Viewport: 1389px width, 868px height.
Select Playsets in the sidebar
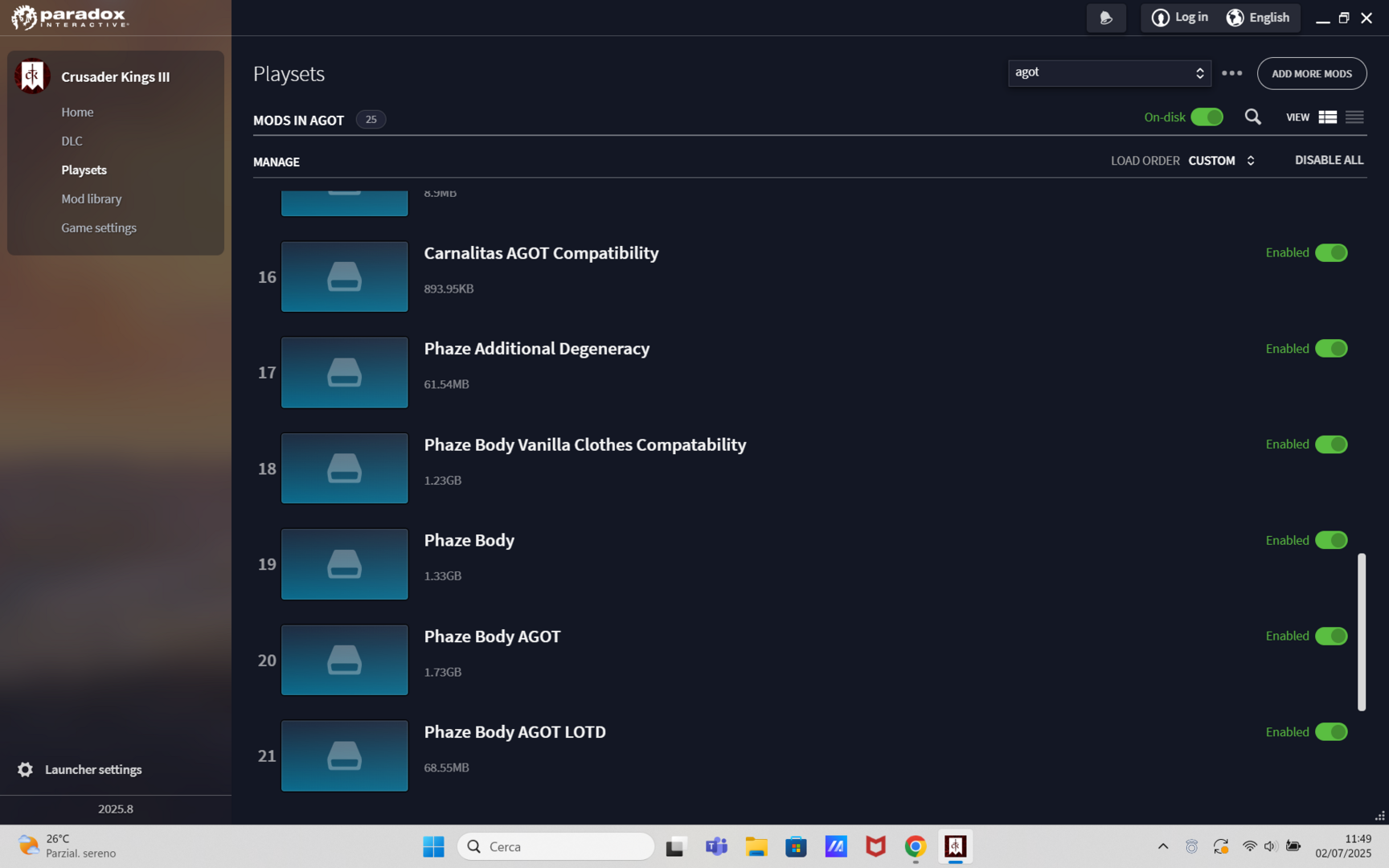click(x=84, y=170)
